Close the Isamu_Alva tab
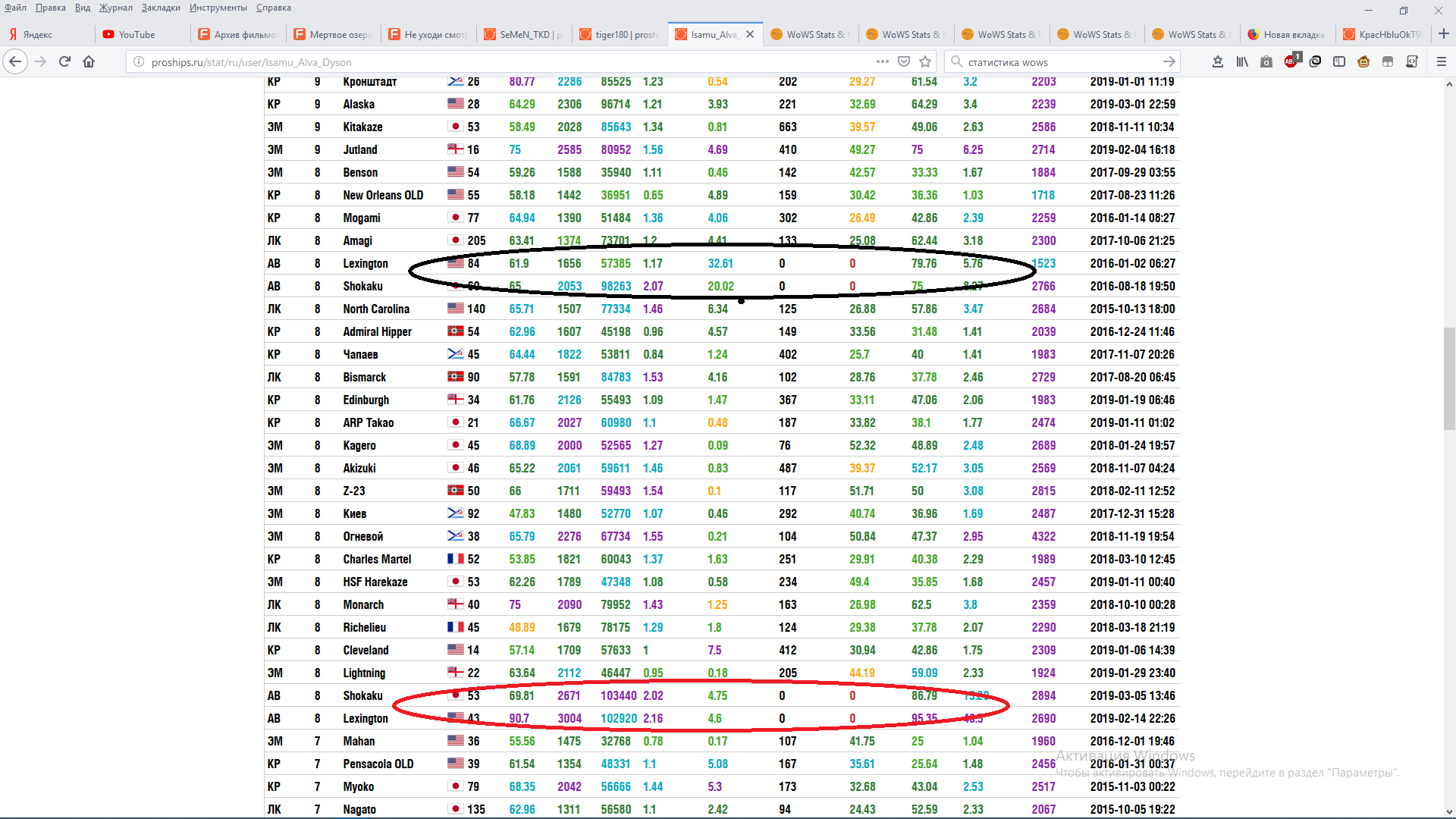1456x819 pixels. (x=750, y=34)
